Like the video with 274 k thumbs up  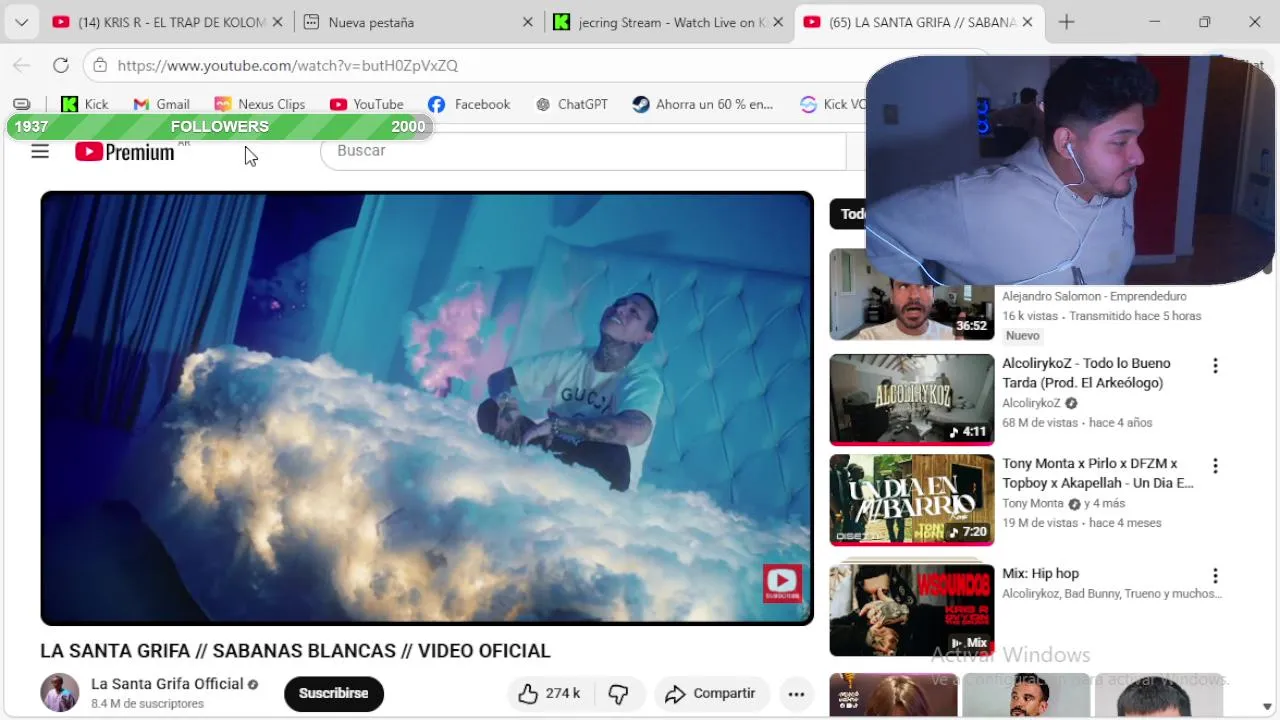551,693
